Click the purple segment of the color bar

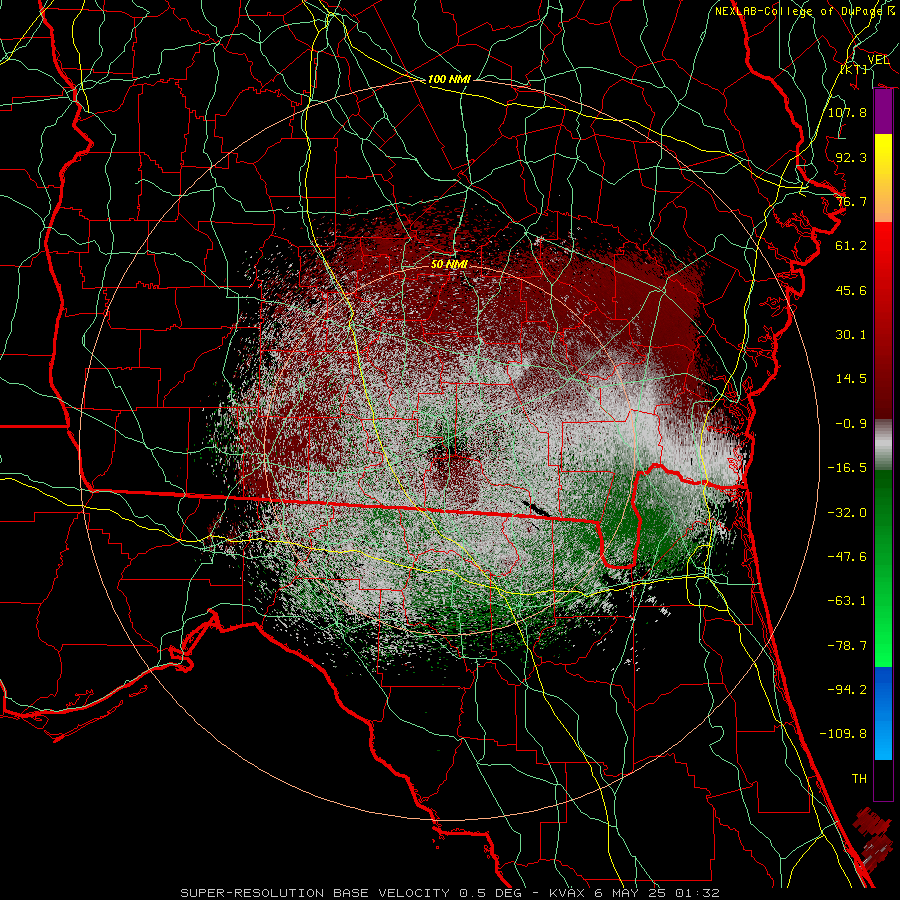tap(883, 112)
